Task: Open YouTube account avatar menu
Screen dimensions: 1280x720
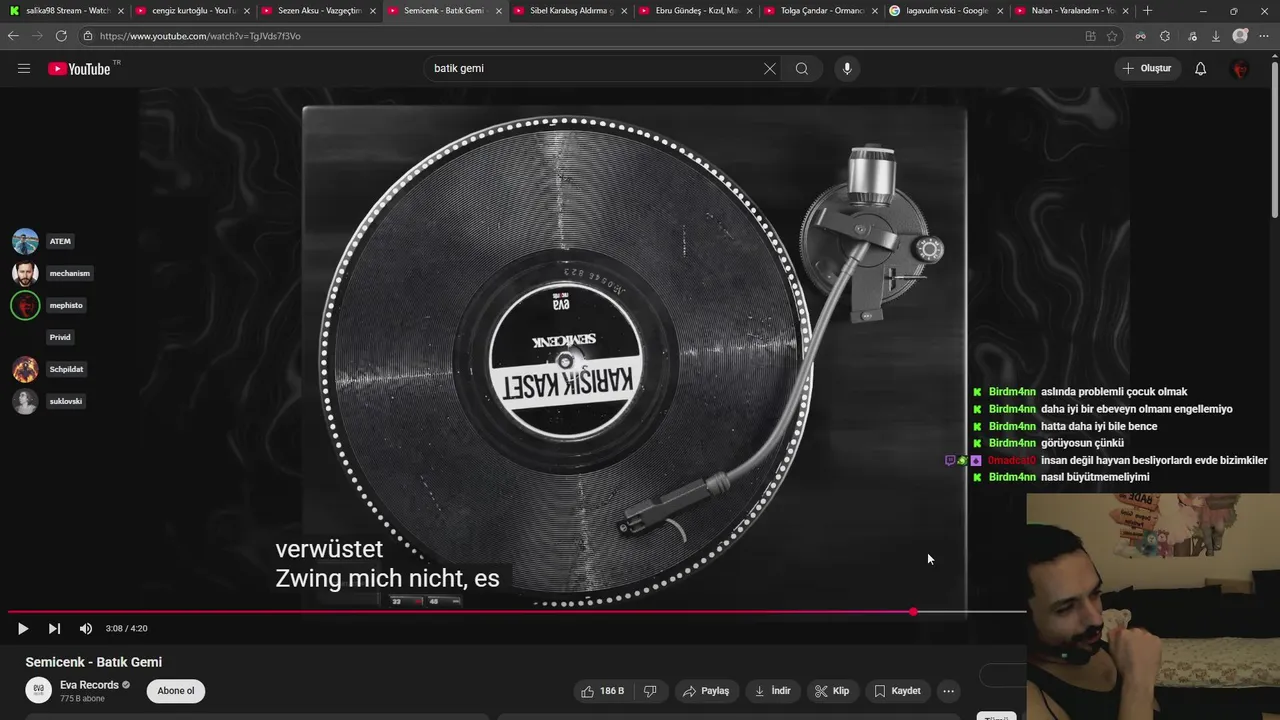Action: 1240,69
